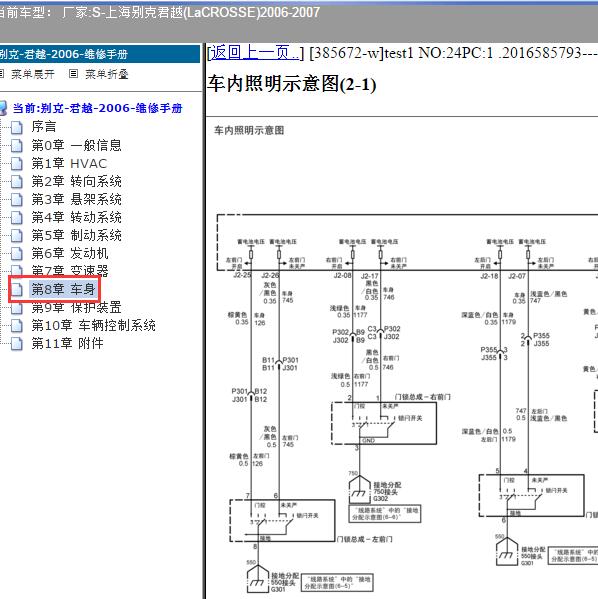Collapse menus with 菜单折叠

point(106,74)
